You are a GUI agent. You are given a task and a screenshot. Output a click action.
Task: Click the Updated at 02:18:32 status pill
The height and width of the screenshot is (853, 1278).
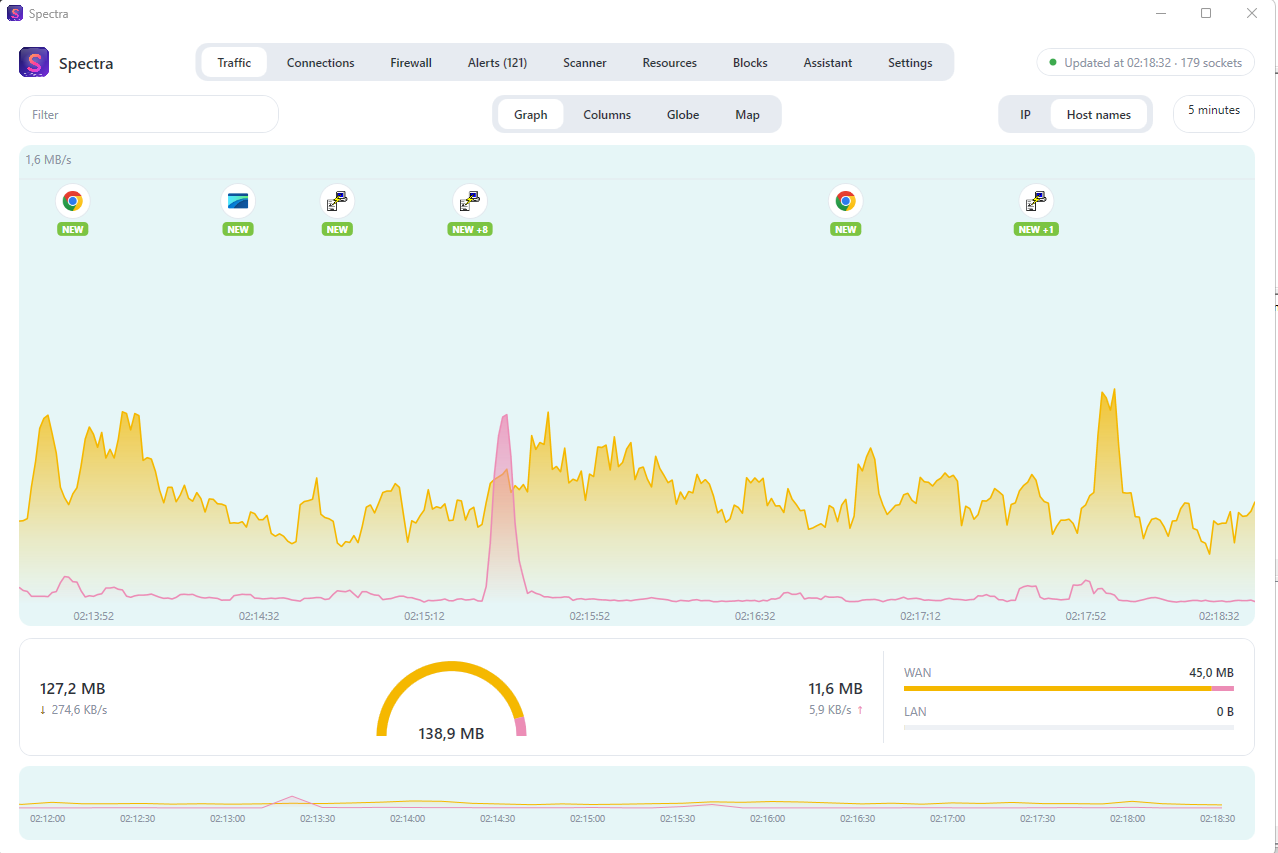tap(1146, 62)
